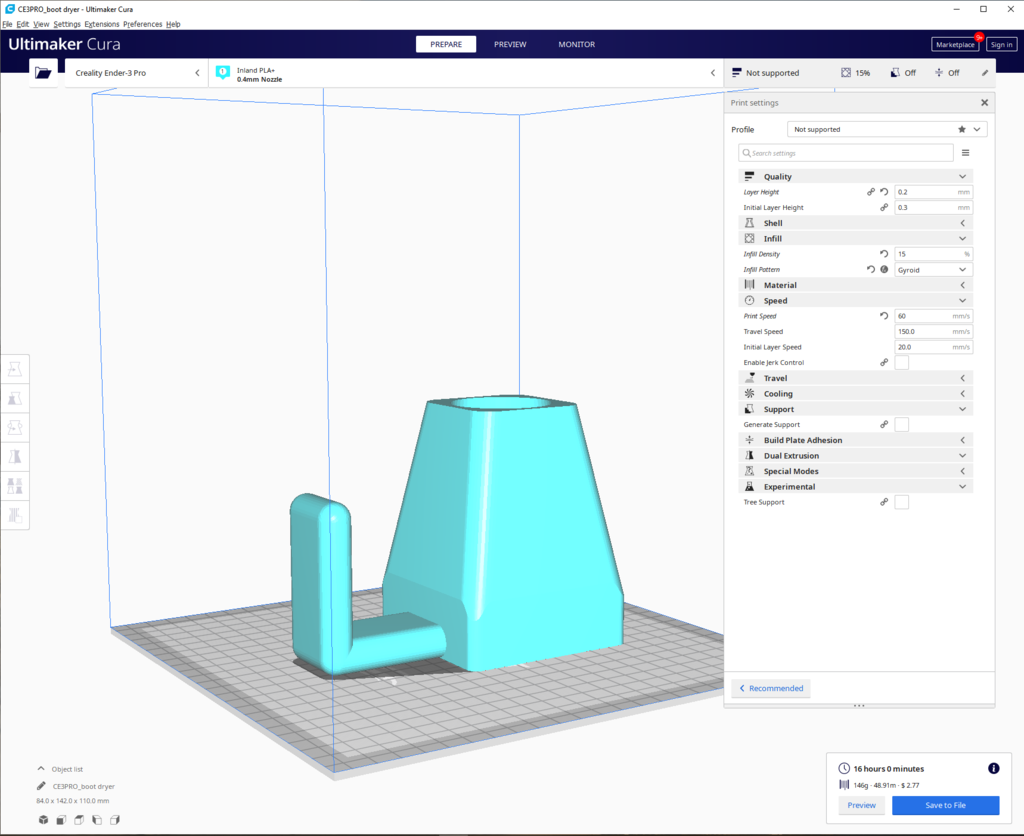Enable Generate Support checkbox
Image resolution: width=1024 pixels, height=836 pixels.
901,425
